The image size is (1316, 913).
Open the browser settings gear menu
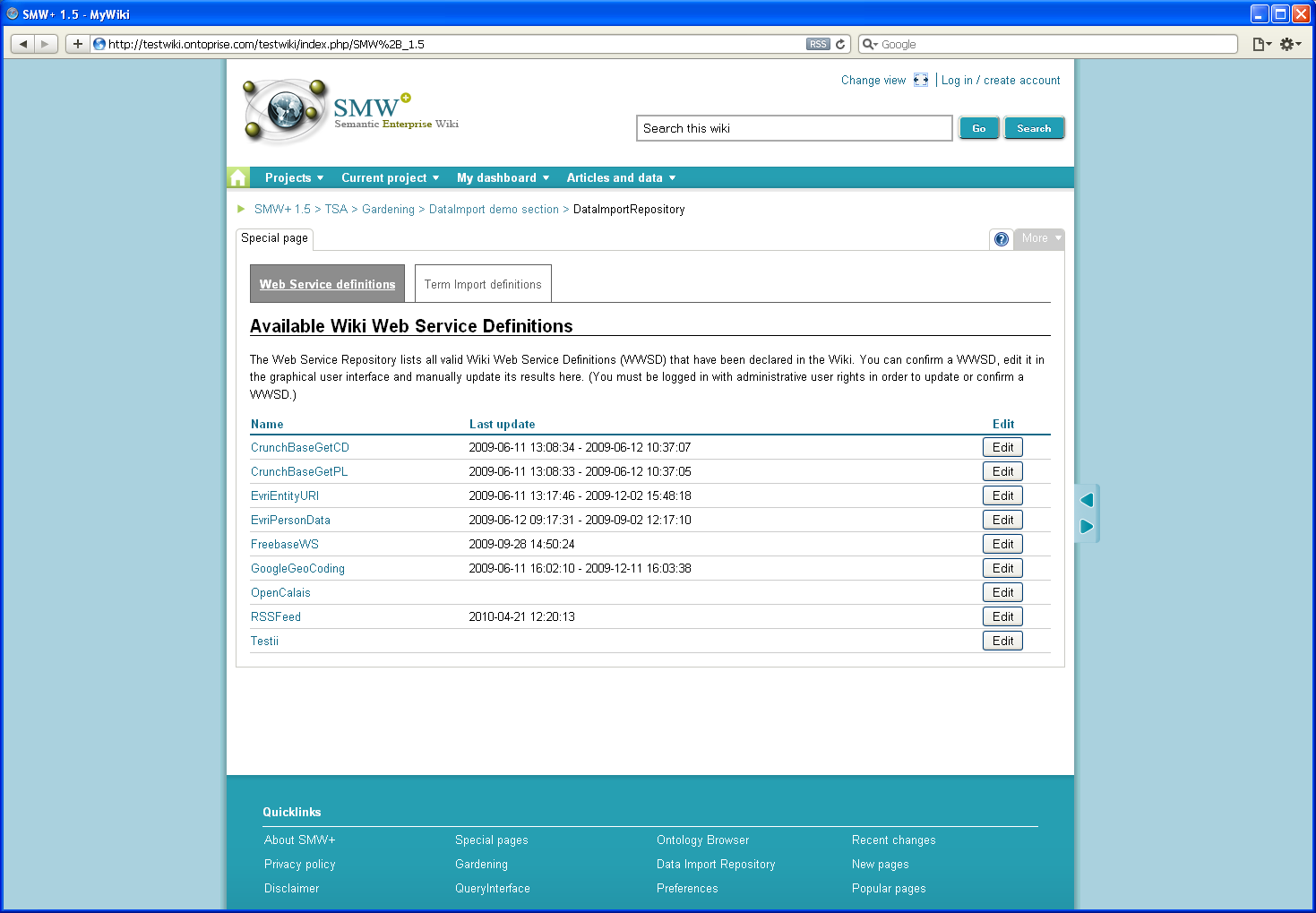point(1290,44)
